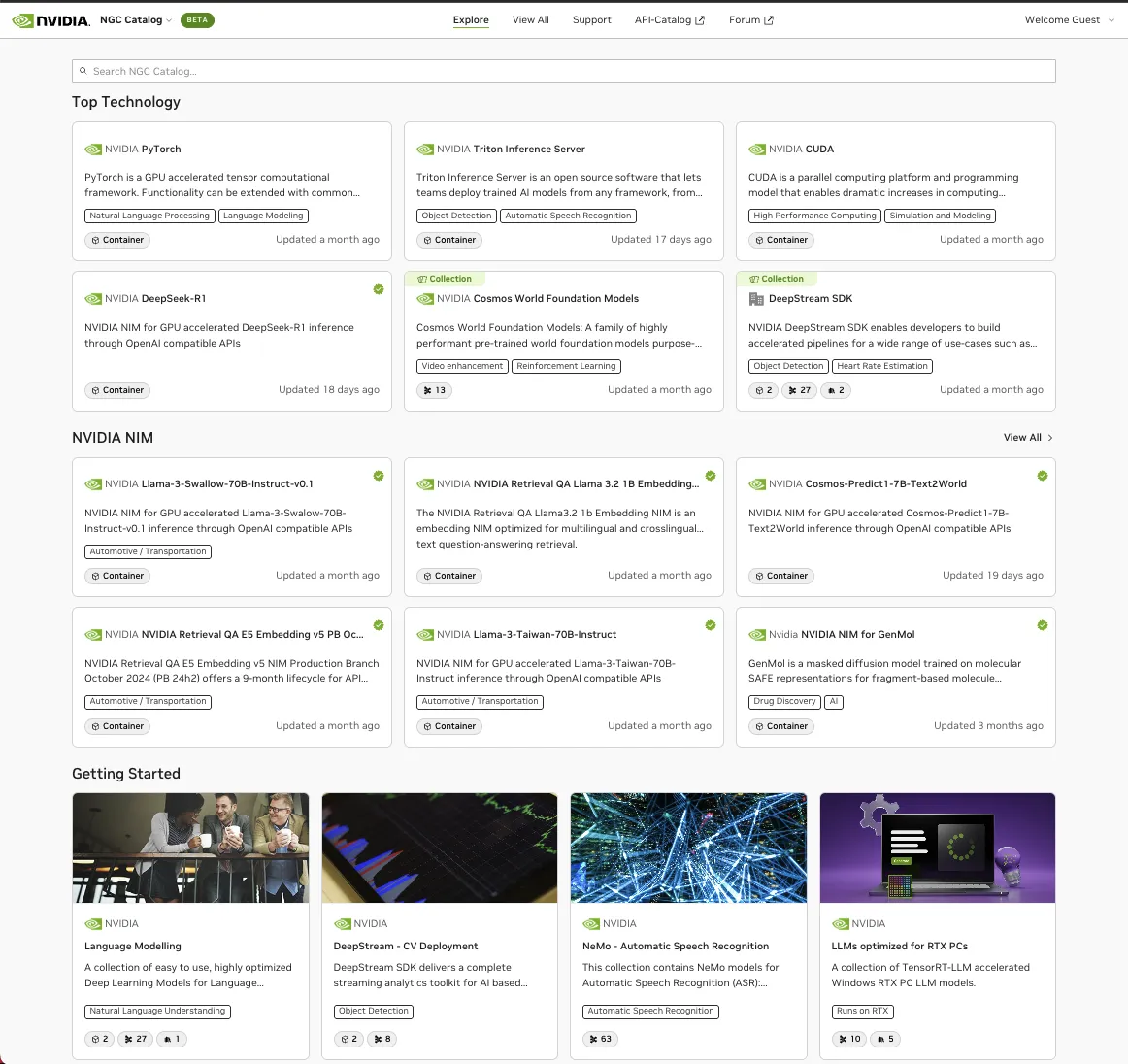Image resolution: width=1128 pixels, height=1064 pixels.
Task: Click the BETA badge
Action: (197, 20)
